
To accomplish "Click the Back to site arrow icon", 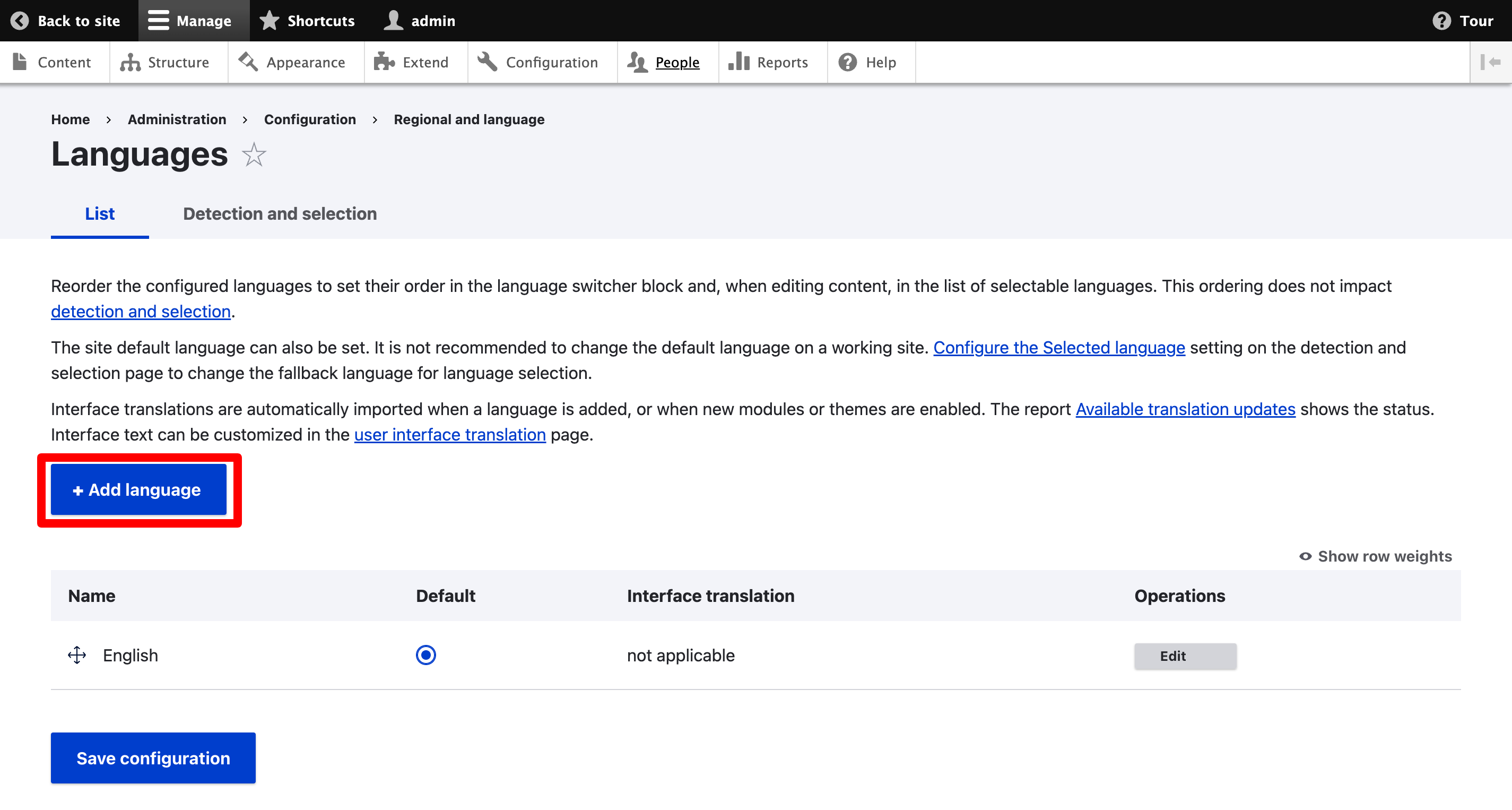I will 20,21.
